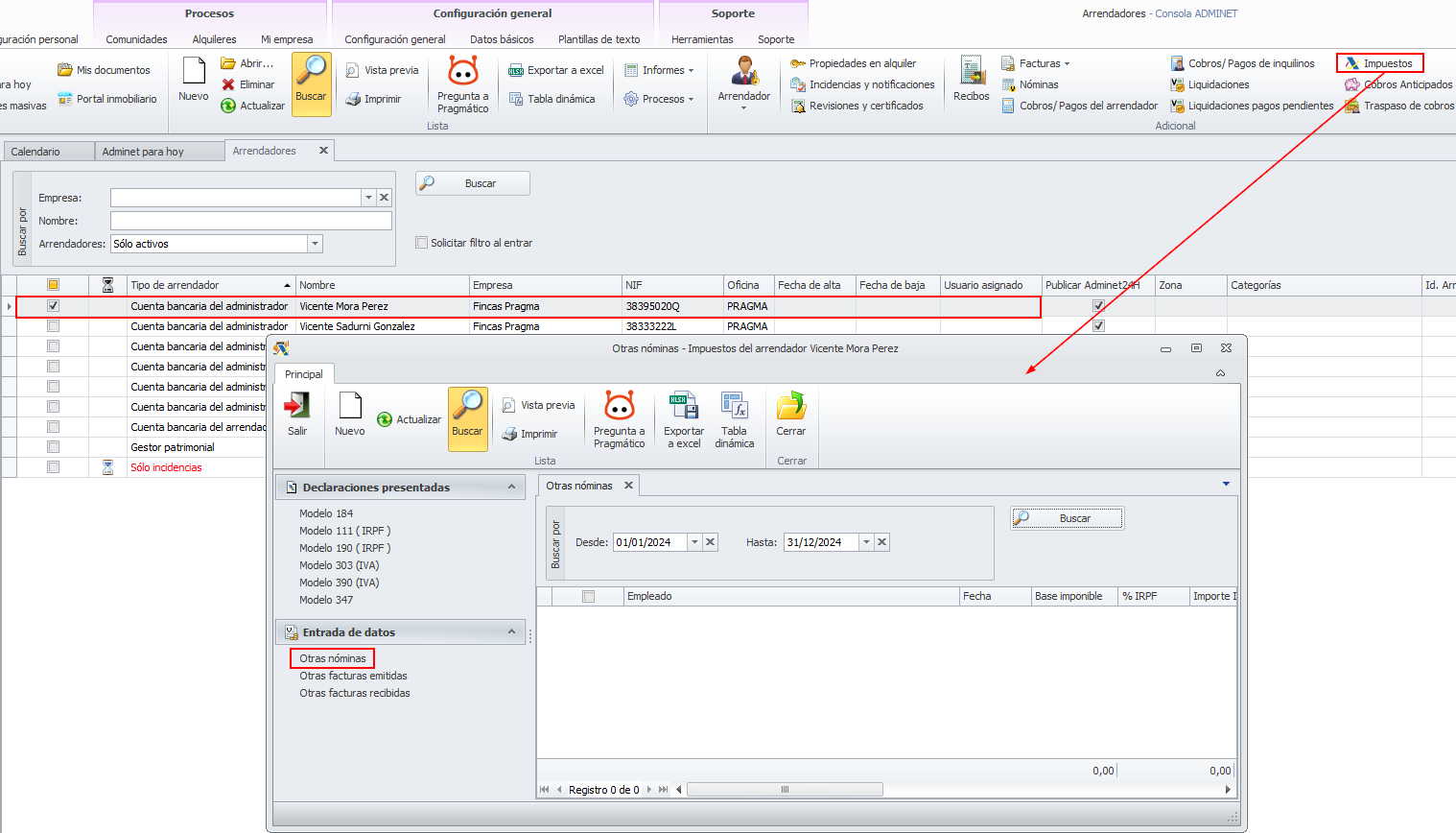Uncheck the Vicente Mora Perez row checkbox
The width and height of the screenshot is (1456, 833).
click(x=54, y=306)
